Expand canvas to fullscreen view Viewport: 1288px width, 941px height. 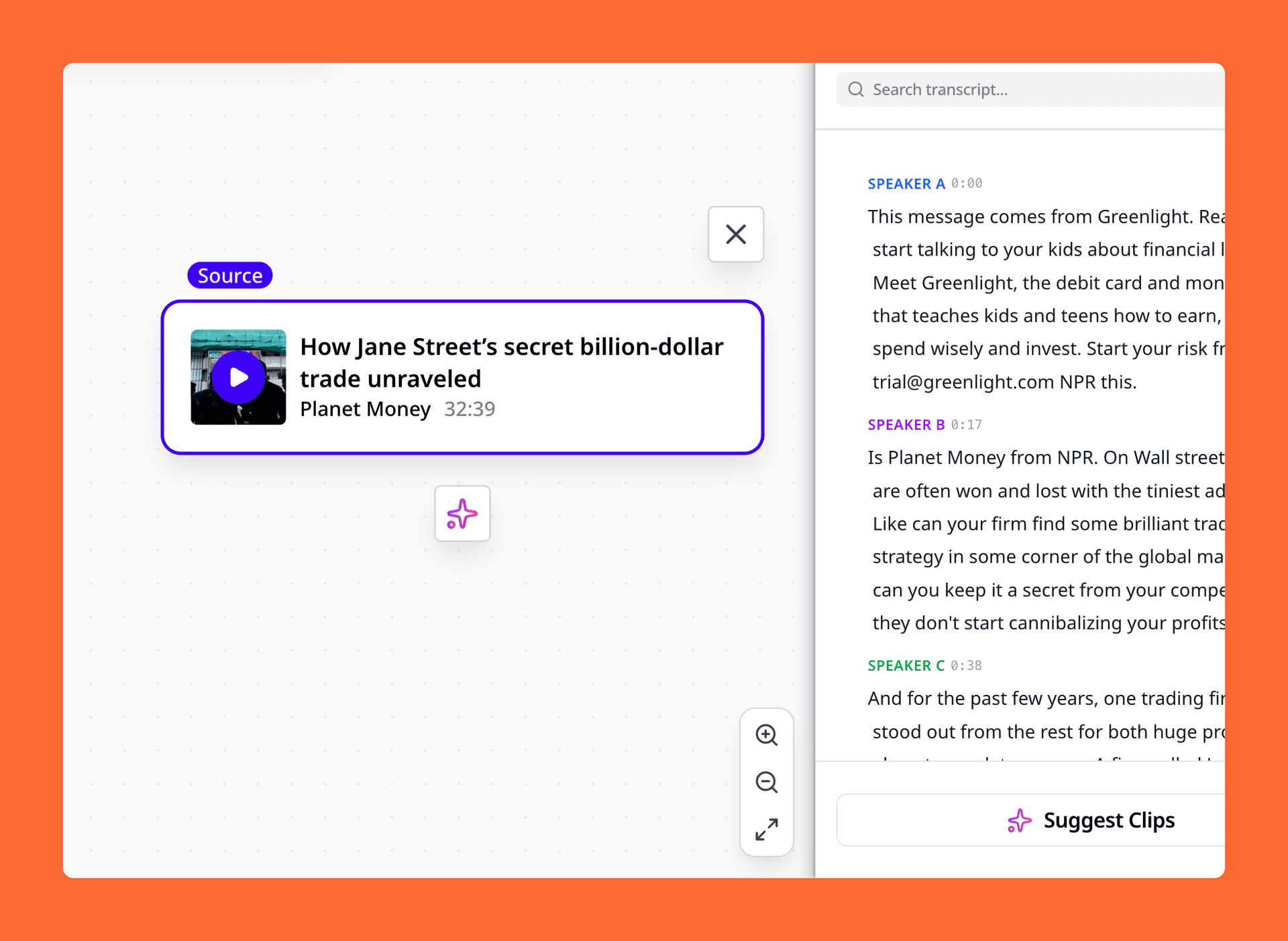point(767,830)
